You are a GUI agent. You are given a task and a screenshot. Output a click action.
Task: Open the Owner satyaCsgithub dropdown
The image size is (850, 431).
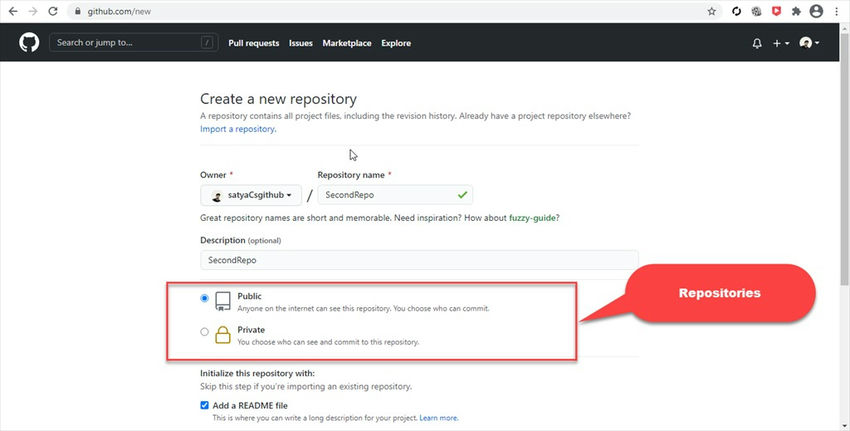pyautogui.click(x=251, y=195)
